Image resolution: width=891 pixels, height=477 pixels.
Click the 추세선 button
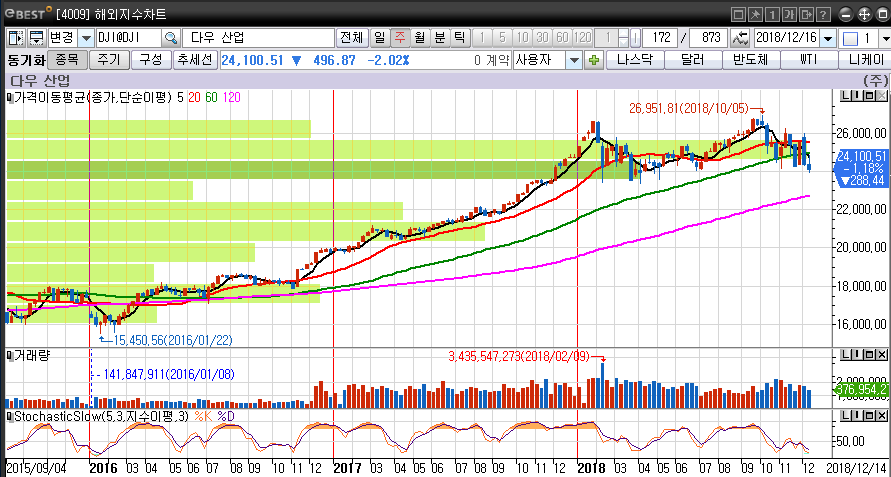click(193, 60)
